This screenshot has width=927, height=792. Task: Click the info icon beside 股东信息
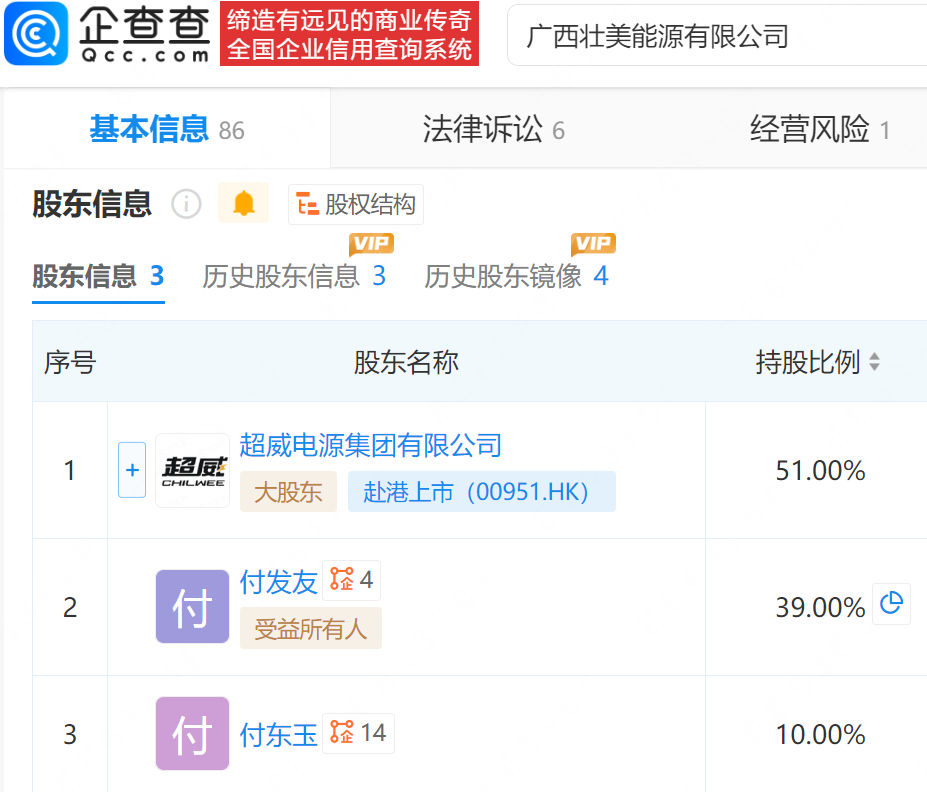[x=186, y=204]
